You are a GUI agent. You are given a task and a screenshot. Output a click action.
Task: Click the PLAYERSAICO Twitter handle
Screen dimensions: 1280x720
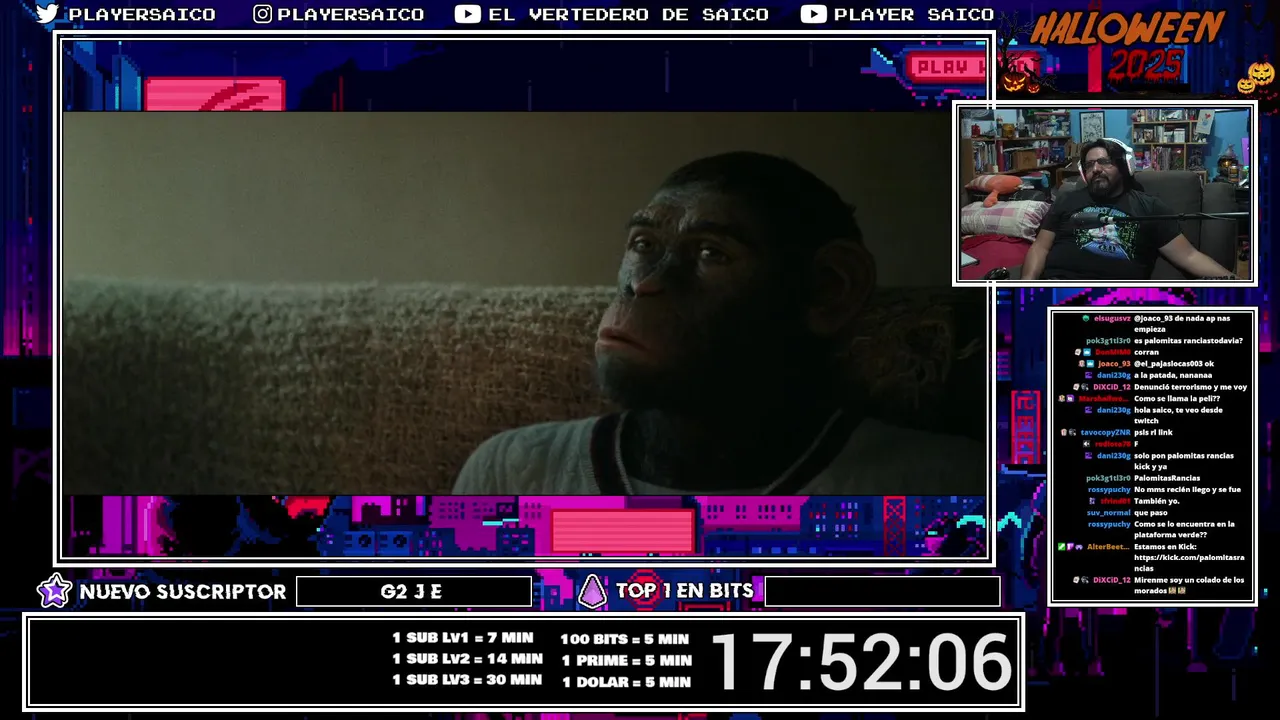click(142, 14)
